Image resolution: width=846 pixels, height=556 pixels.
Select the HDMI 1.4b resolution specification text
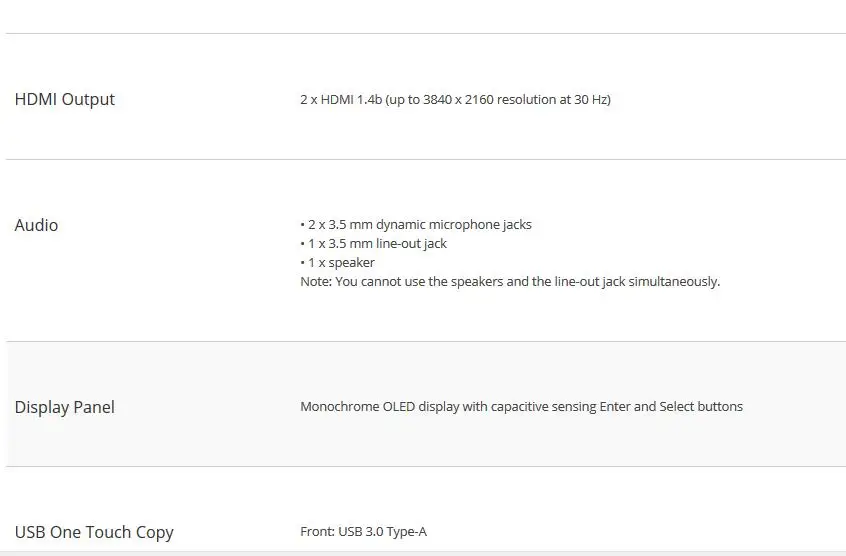coord(455,100)
